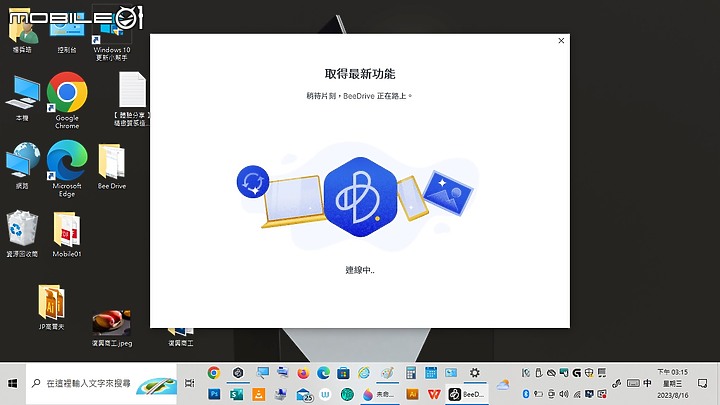Launch Edge from the taskbar
Image resolution: width=720 pixels, height=405 pixels.
(323, 373)
